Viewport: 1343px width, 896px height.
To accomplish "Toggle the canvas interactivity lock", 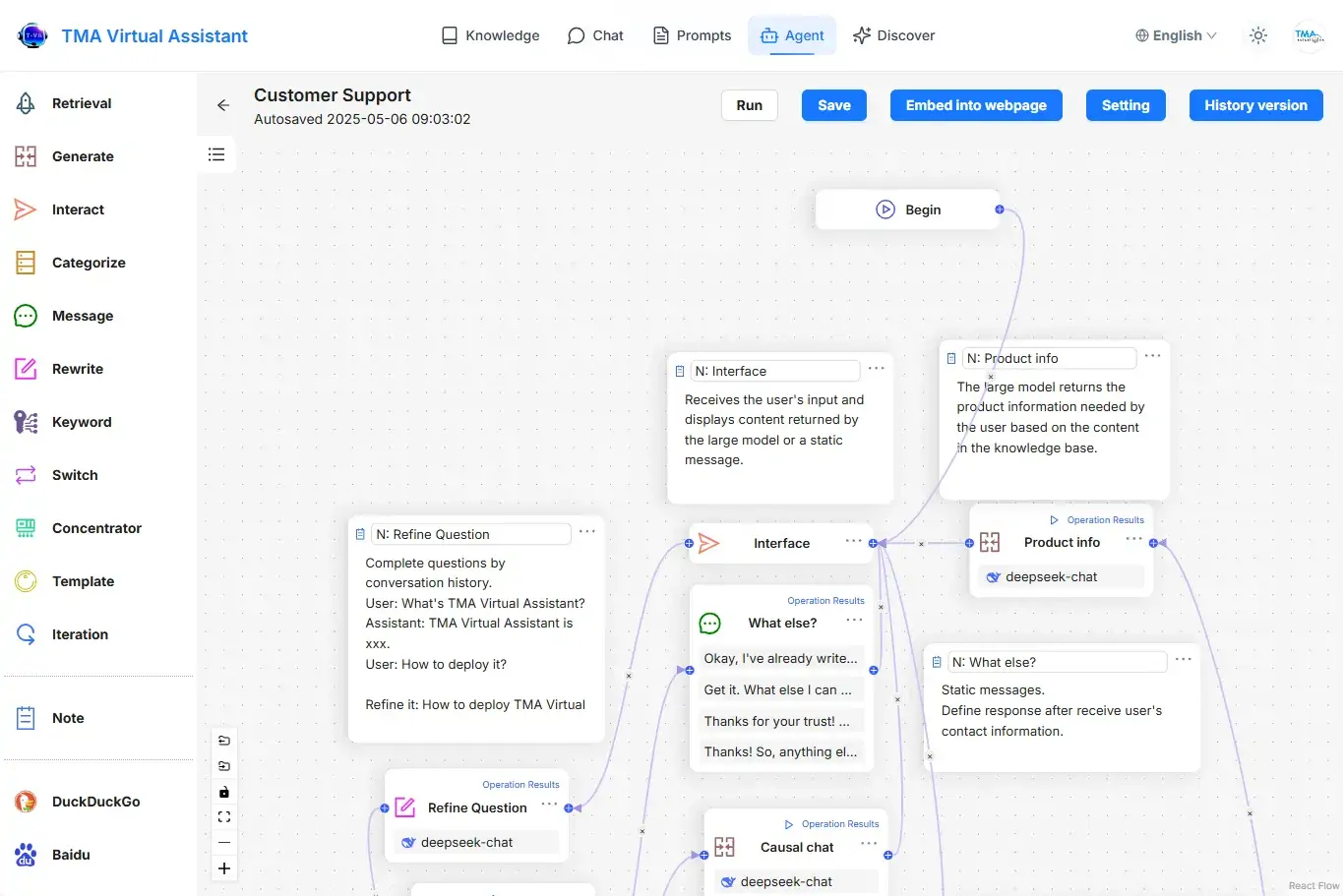I will click(224, 792).
